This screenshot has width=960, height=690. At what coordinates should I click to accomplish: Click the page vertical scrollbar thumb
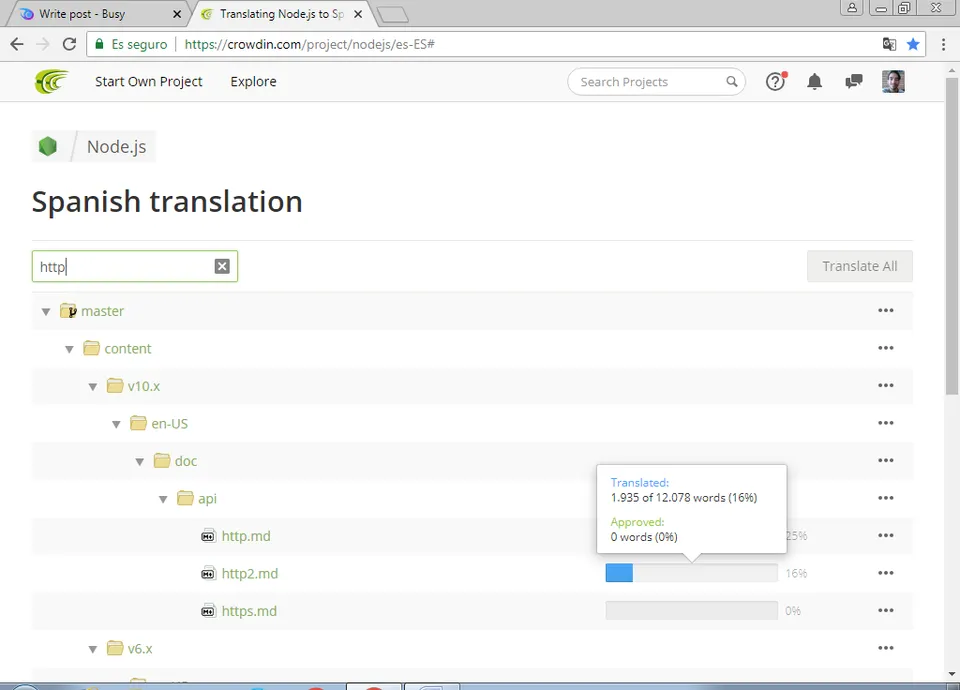coord(951,236)
